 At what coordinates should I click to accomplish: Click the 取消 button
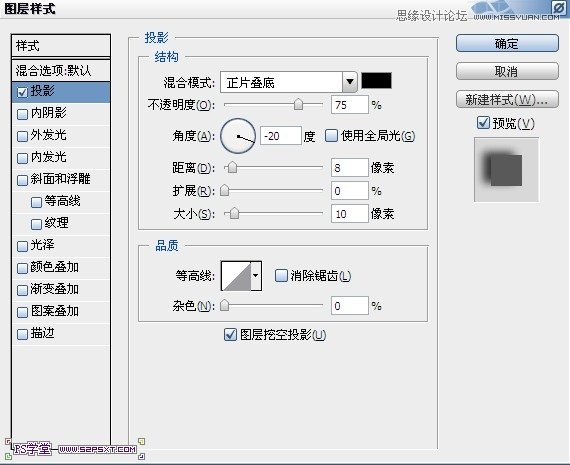[507, 71]
